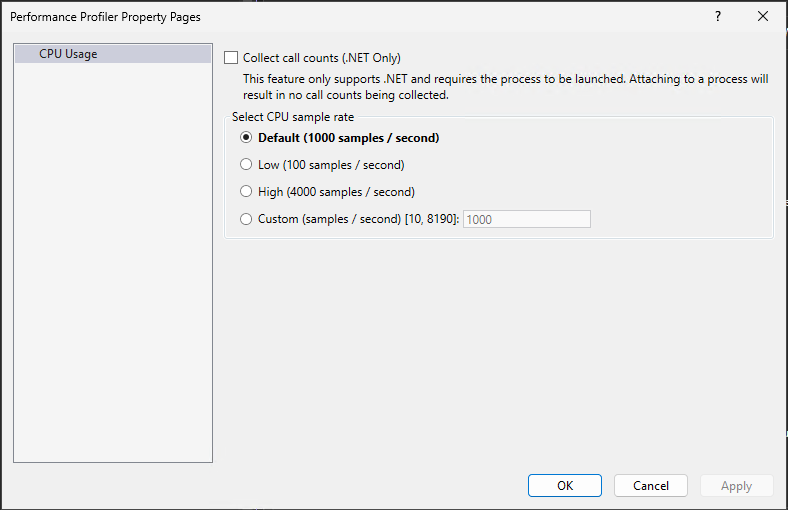Select the Default sample rate radio button
788x510 pixels.
point(246,138)
